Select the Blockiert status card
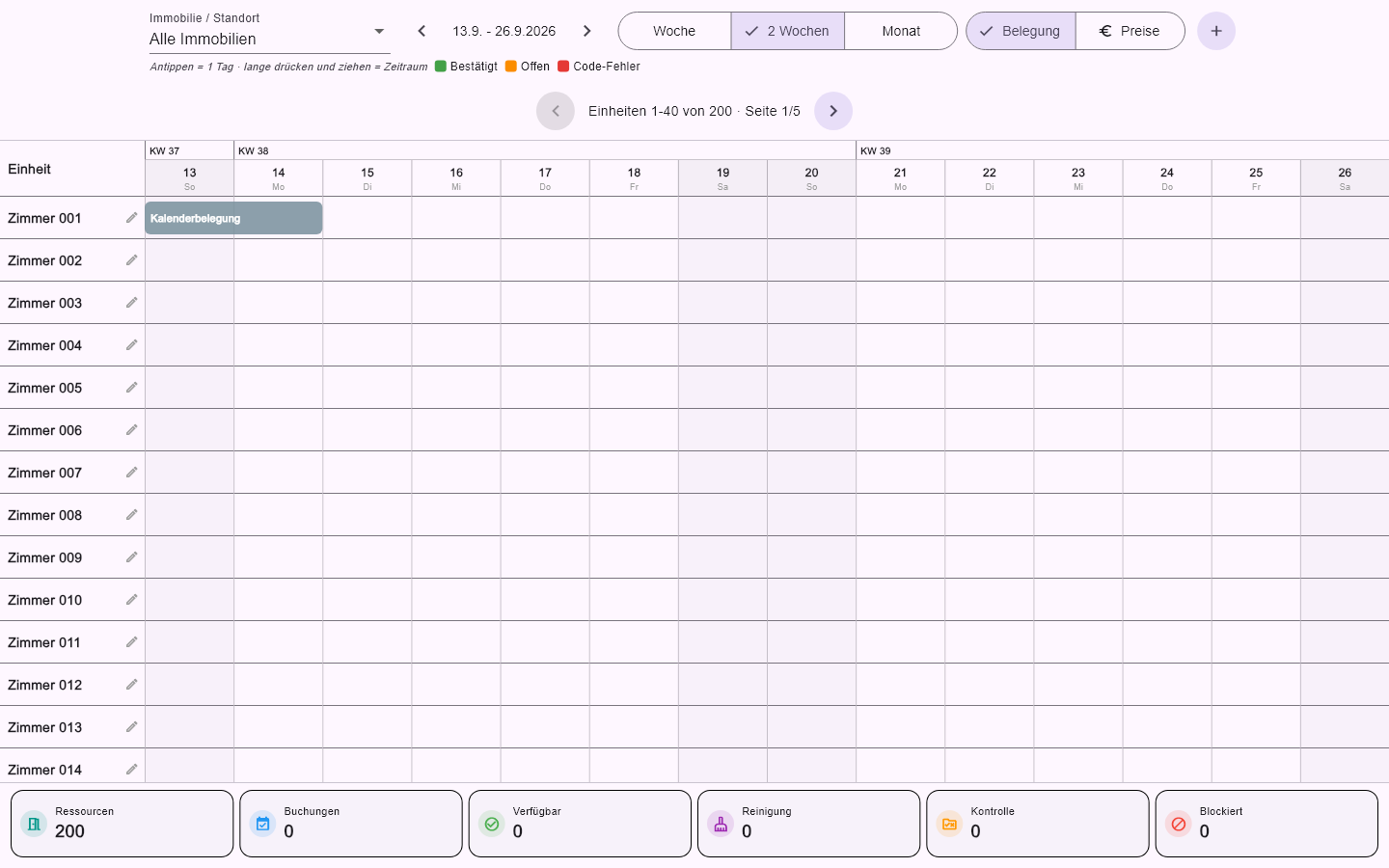This screenshot has height=868, width=1389. coord(1266,824)
